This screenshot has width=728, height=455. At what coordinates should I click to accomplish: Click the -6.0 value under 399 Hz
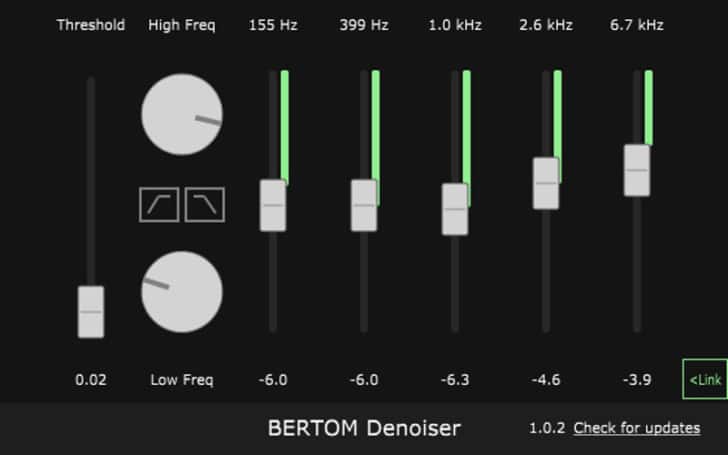point(364,380)
